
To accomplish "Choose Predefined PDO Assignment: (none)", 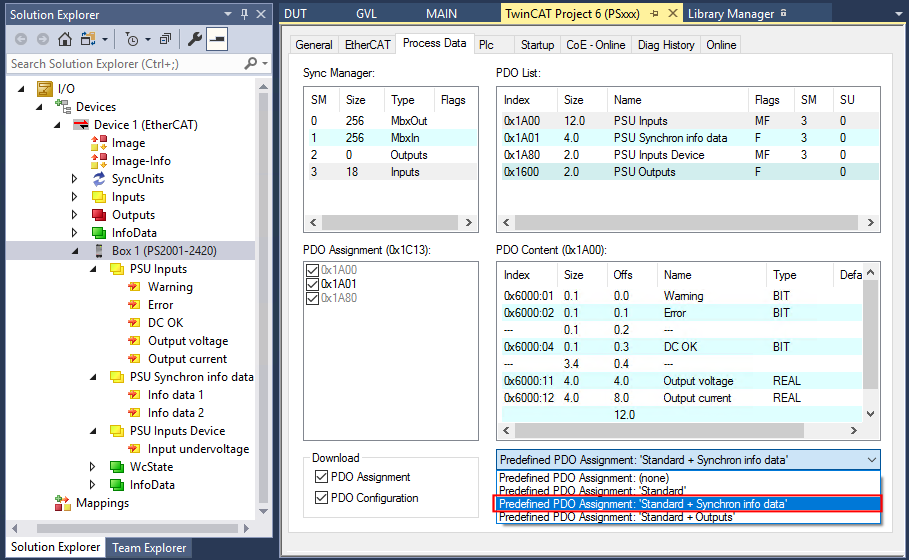I will click(688, 478).
